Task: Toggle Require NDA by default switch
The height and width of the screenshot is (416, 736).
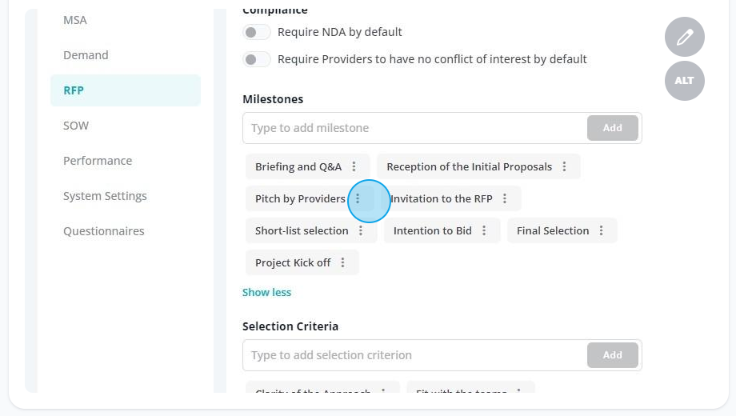Action: [x=256, y=32]
